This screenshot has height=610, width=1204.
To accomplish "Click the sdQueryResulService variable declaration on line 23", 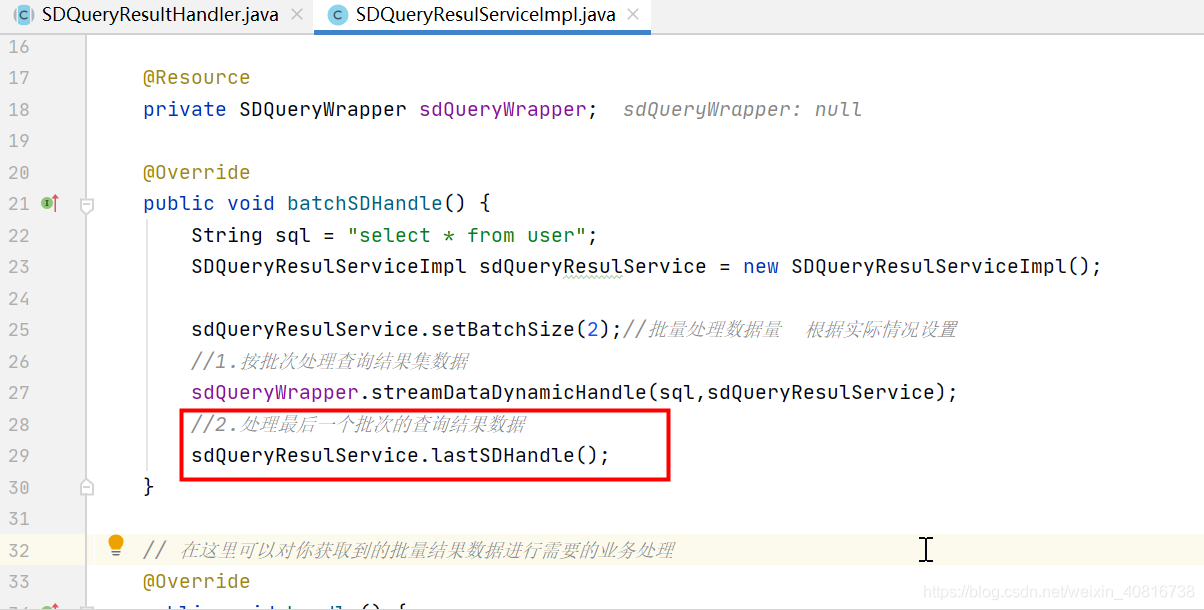I will [x=593, y=266].
